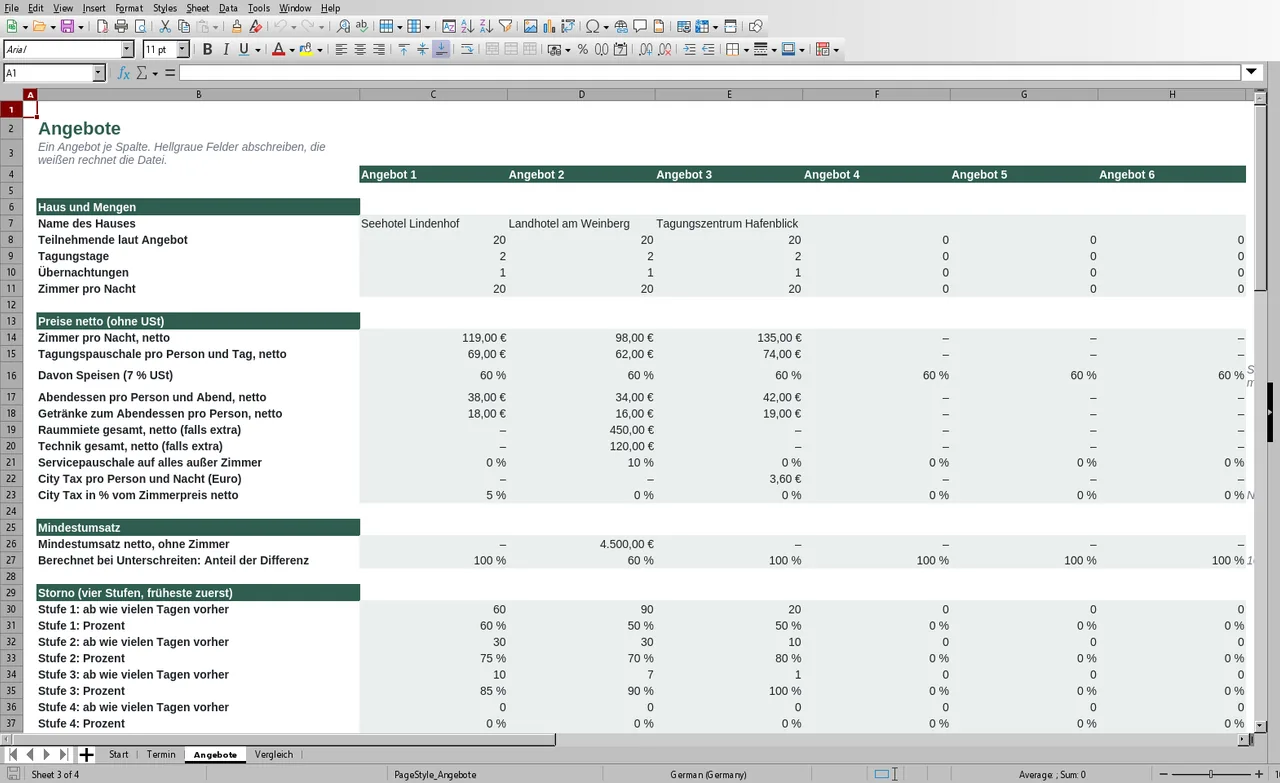Insert an image via toolbar
1280x783 pixels.
(x=530, y=26)
